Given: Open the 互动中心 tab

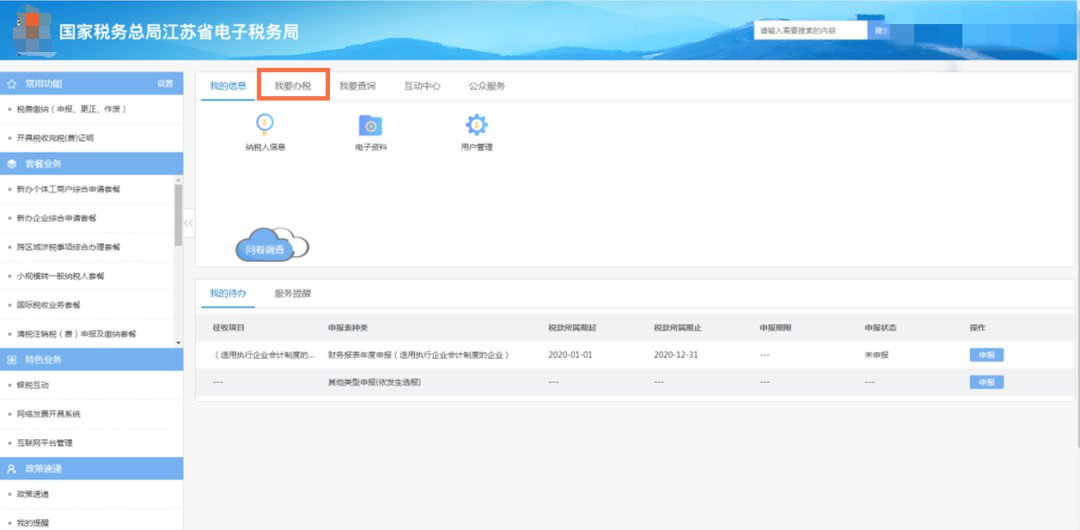Looking at the screenshot, I should click(422, 86).
